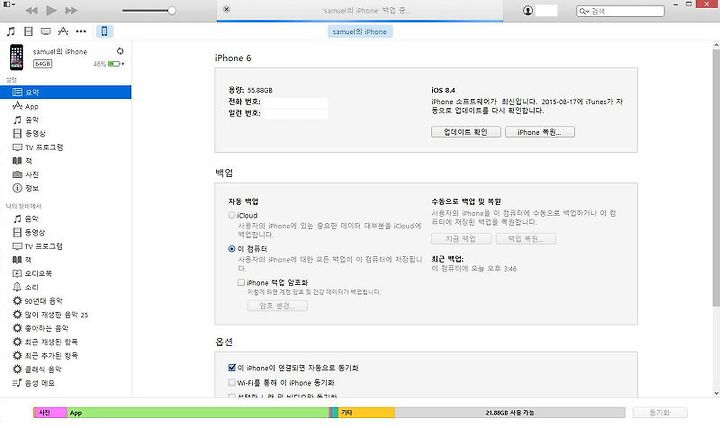Open 소리 tones in the device sidebar
The image size is (720, 427).
pos(66,287)
